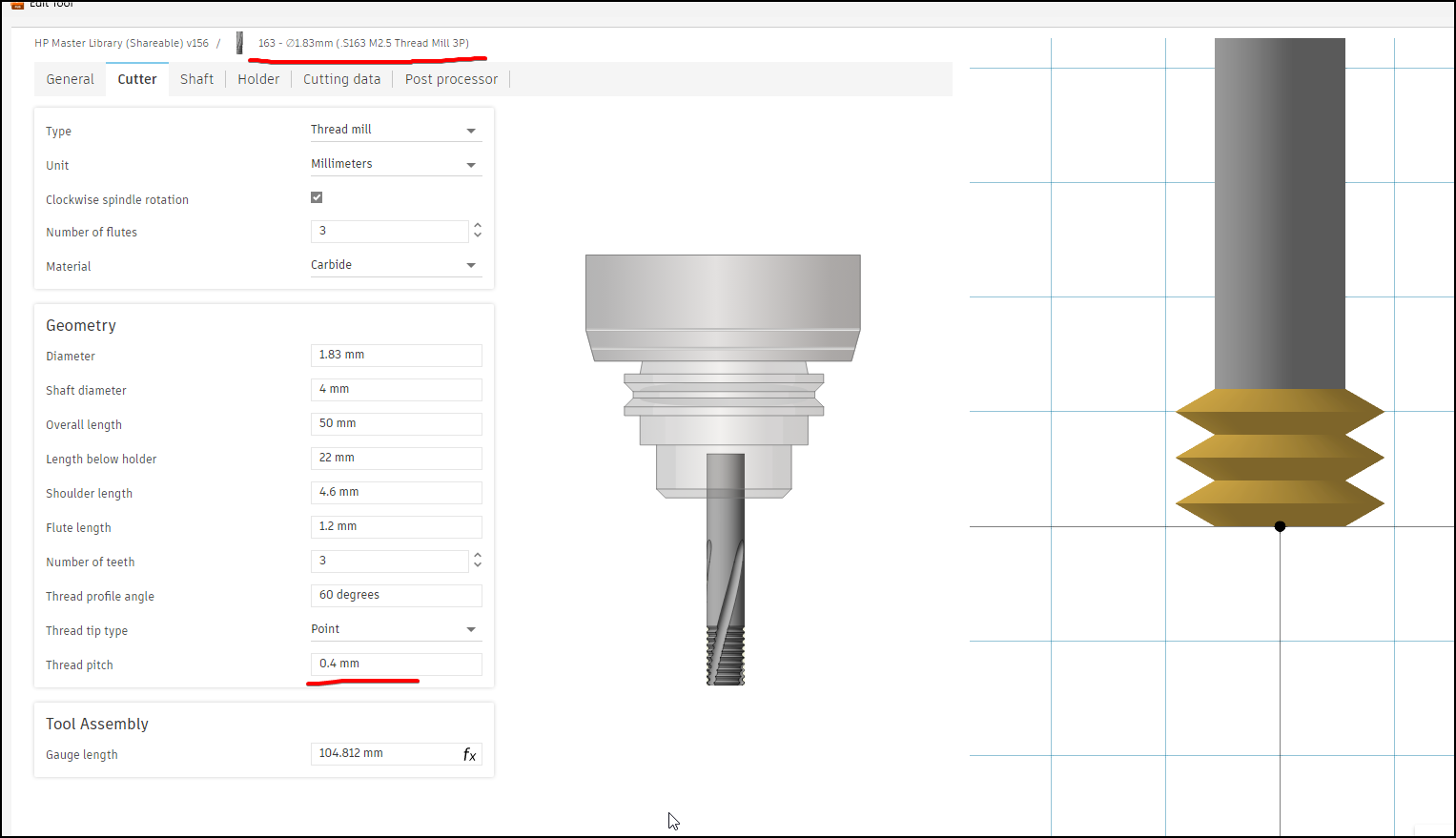Screen dimensions: 1456x838
Task: Open the Cutting data tab
Action: click(341, 79)
